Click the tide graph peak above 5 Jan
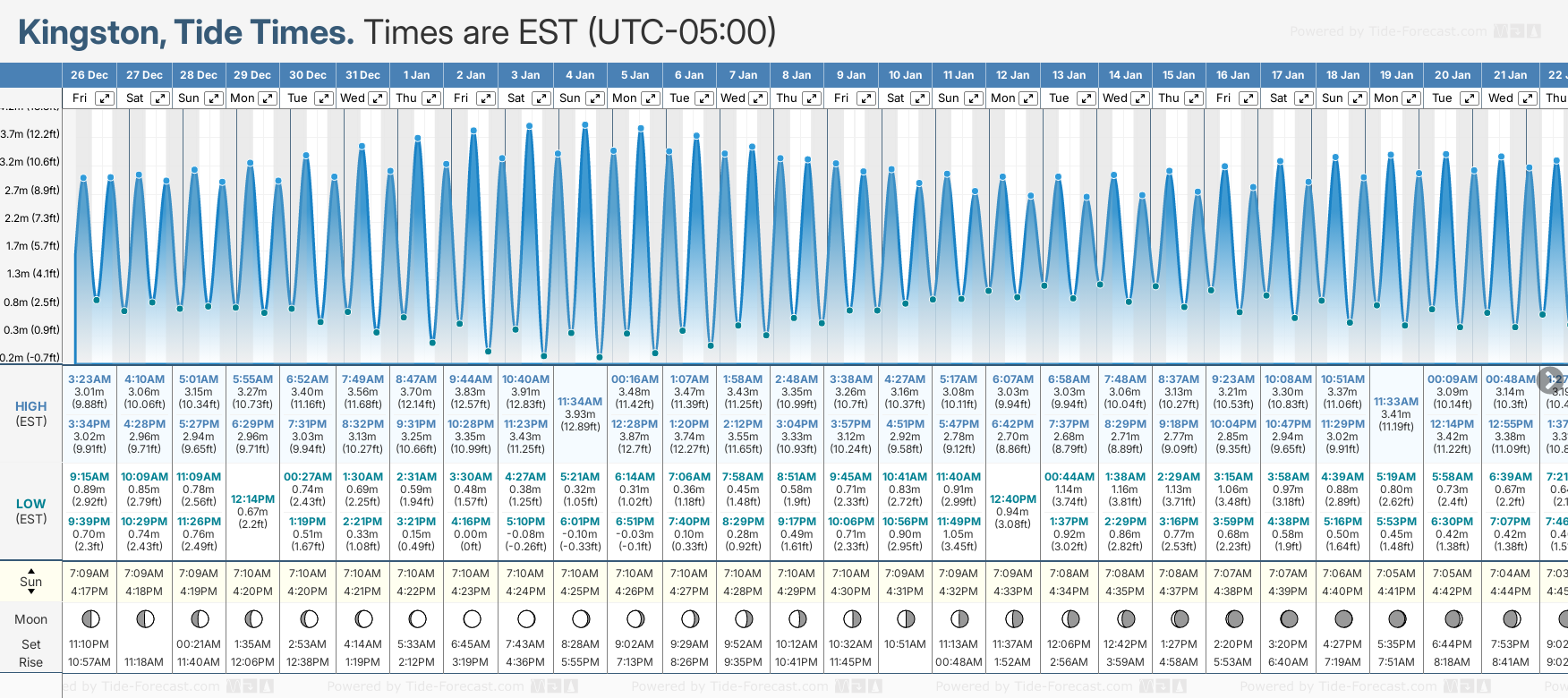This screenshot has height=698, width=1568. (641, 129)
